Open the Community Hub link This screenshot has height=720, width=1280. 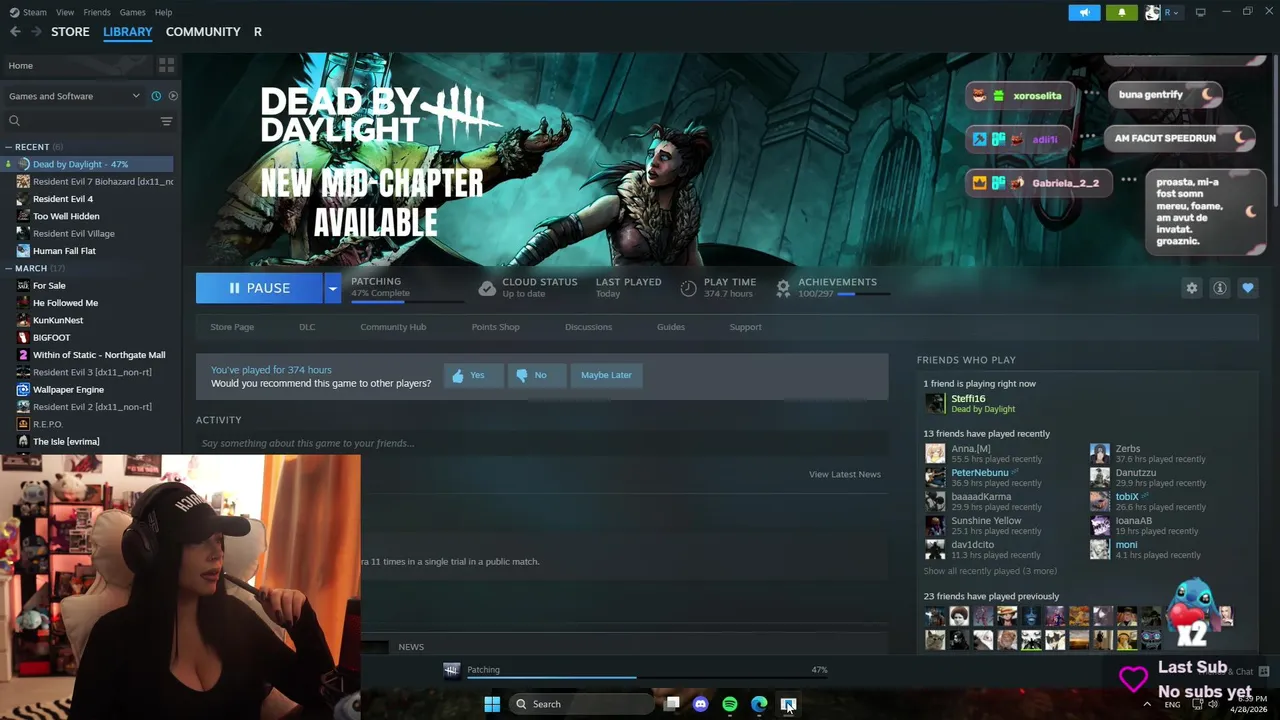pos(393,327)
